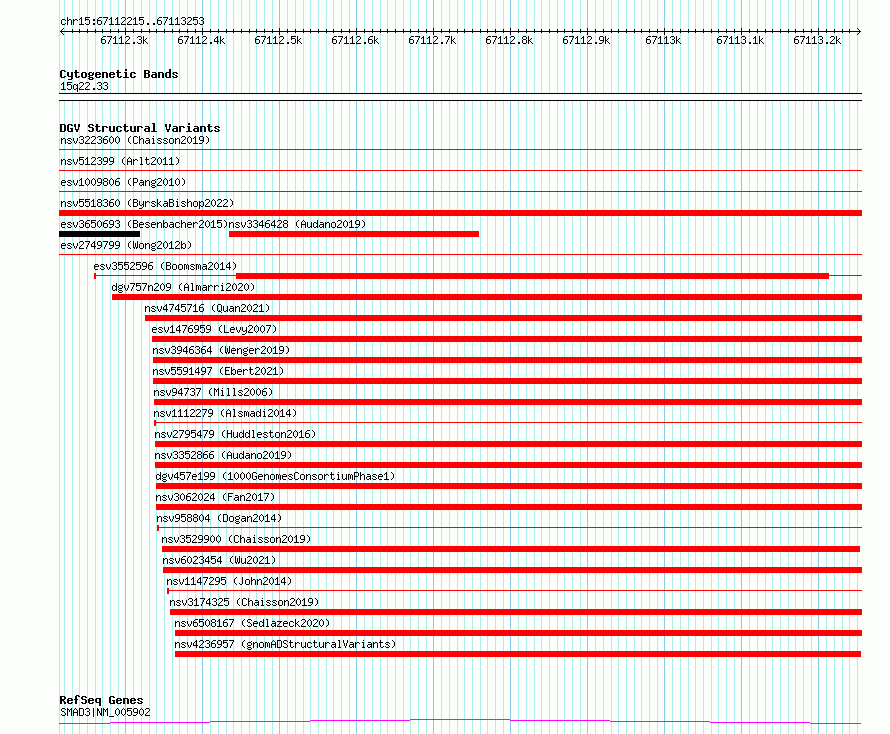The image size is (890, 734).
Task: Select the nsv3346428 (Audano2019) label
Action: click(297, 224)
